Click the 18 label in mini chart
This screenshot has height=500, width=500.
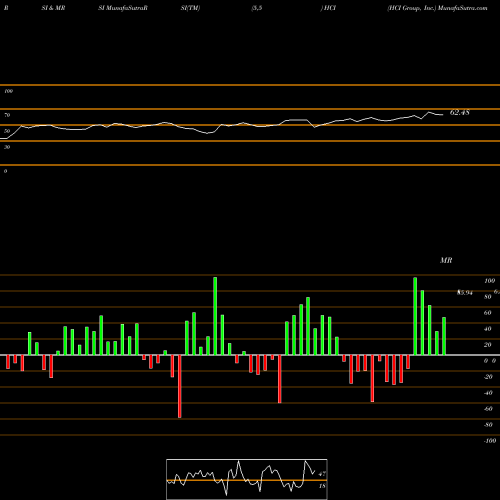(x=322, y=486)
